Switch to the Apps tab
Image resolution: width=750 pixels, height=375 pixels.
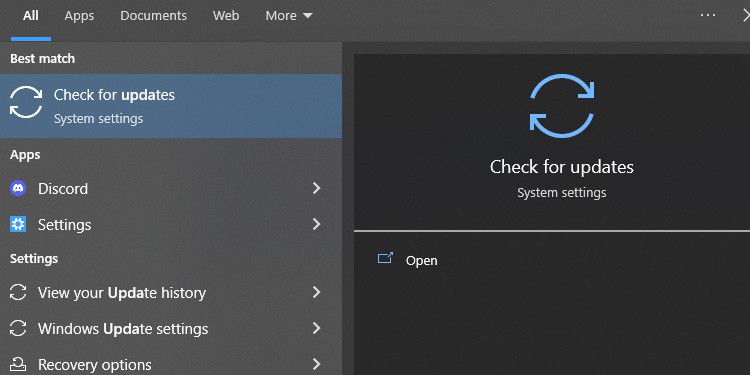click(x=79, y=16)
